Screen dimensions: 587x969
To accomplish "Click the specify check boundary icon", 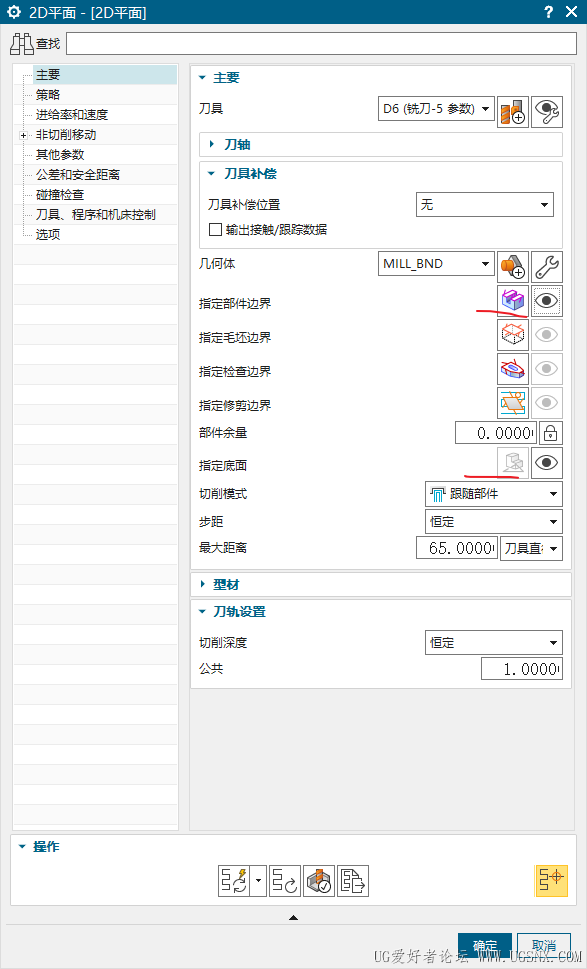I will 513,369.
